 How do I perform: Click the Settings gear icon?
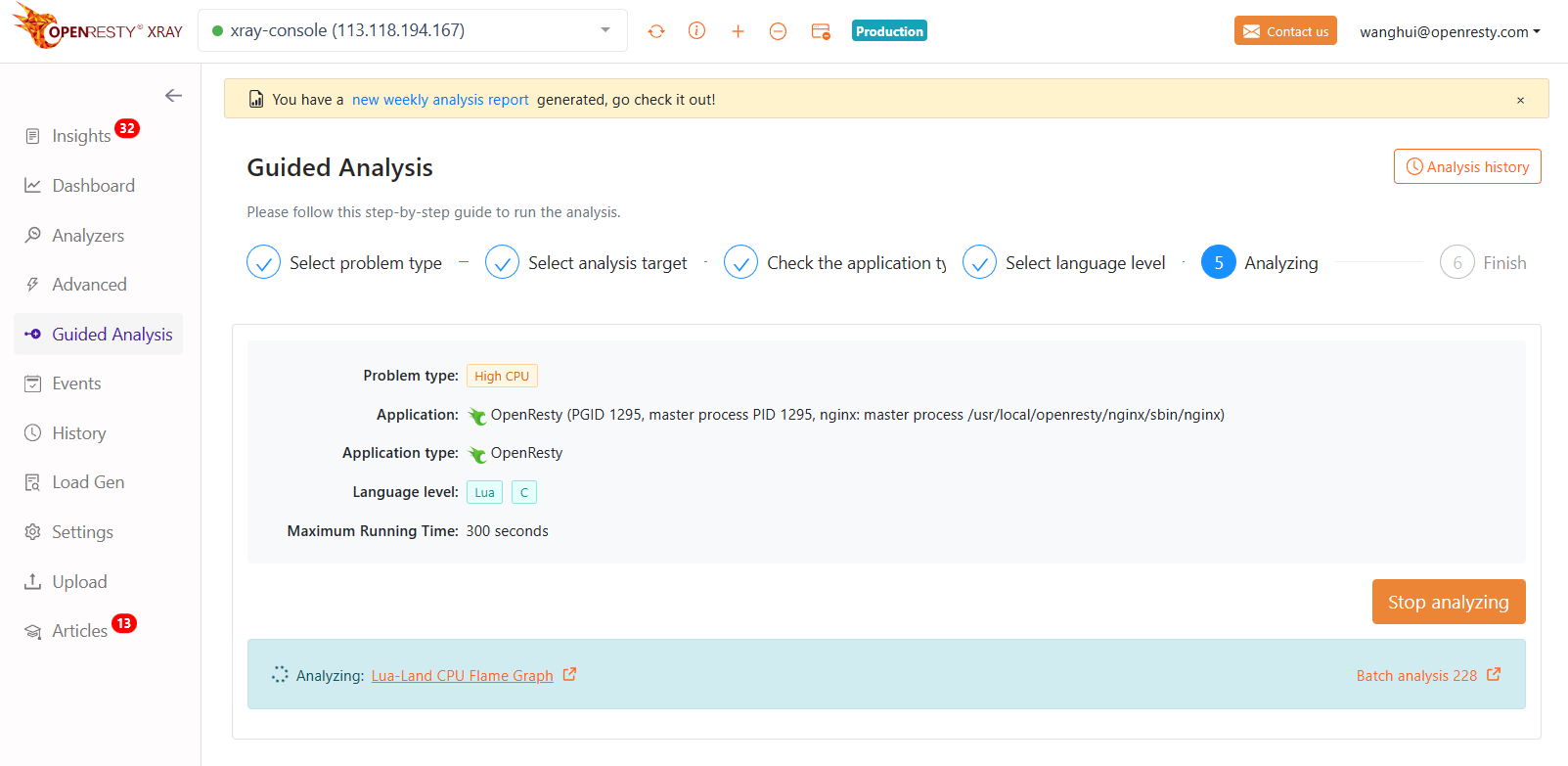point(33,532)
